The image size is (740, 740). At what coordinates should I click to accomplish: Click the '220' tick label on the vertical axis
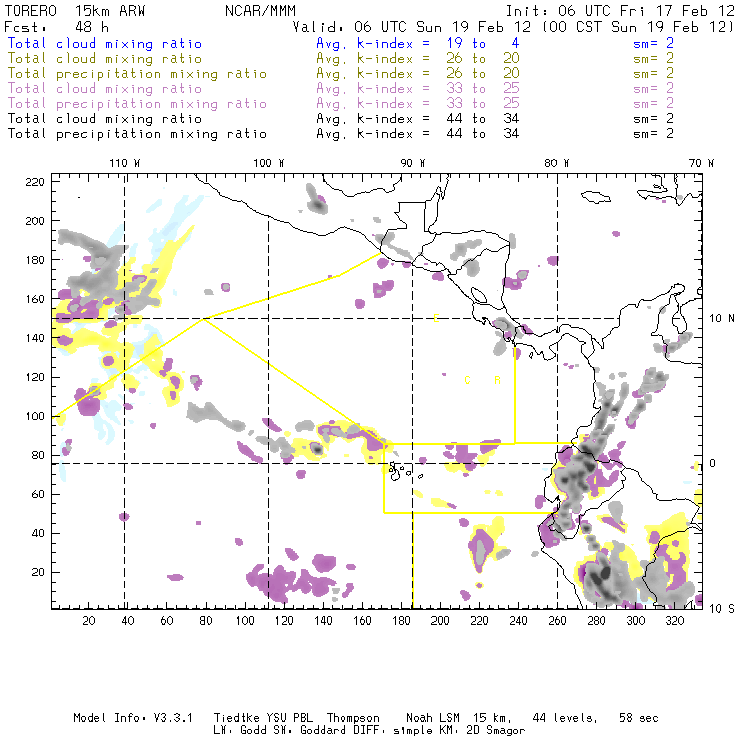tap(35, 182)
